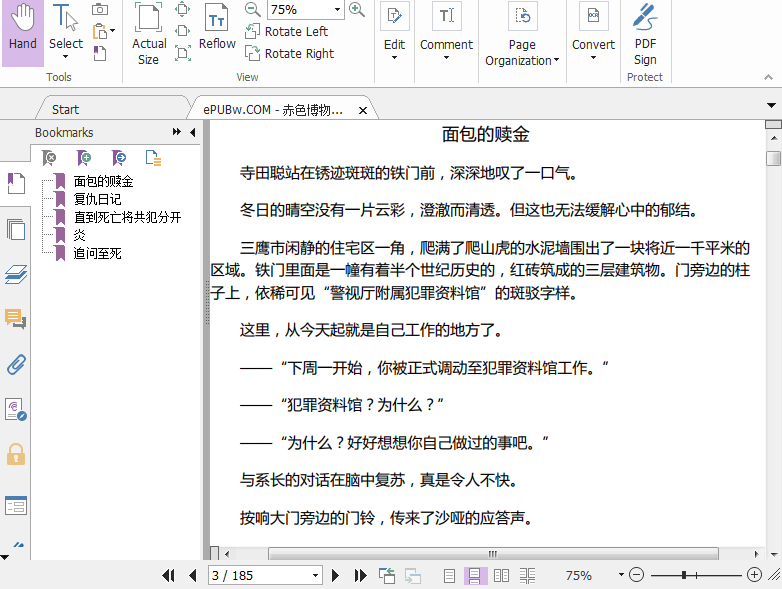Go to the first page
This screenshot has width=782, height=589.
(169, 576)
